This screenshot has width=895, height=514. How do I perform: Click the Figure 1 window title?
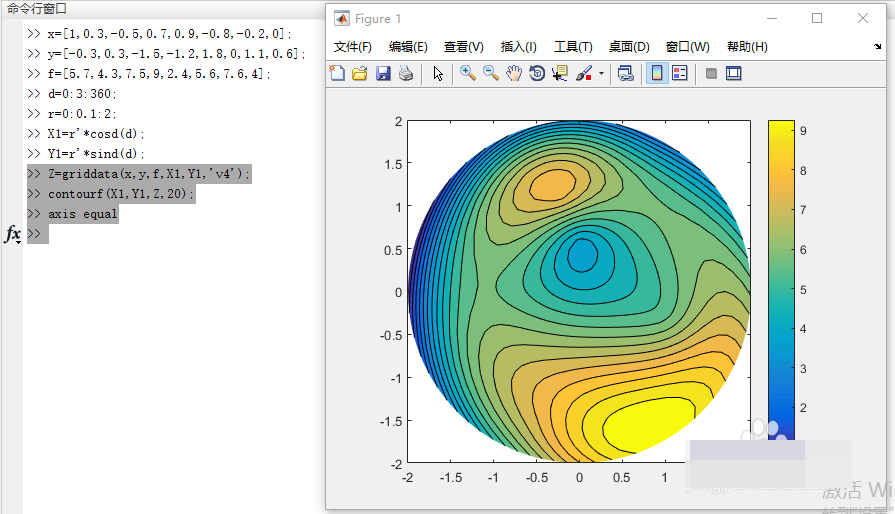[x=378, y=19]
